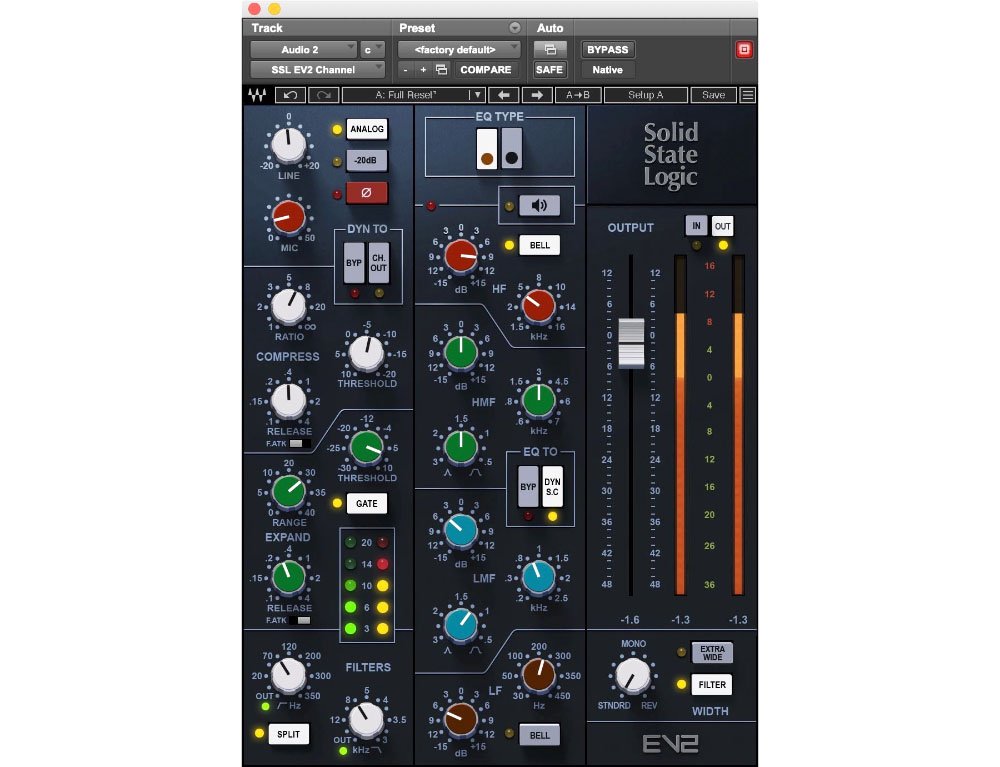Click the COMPARE button

[485, 69]
